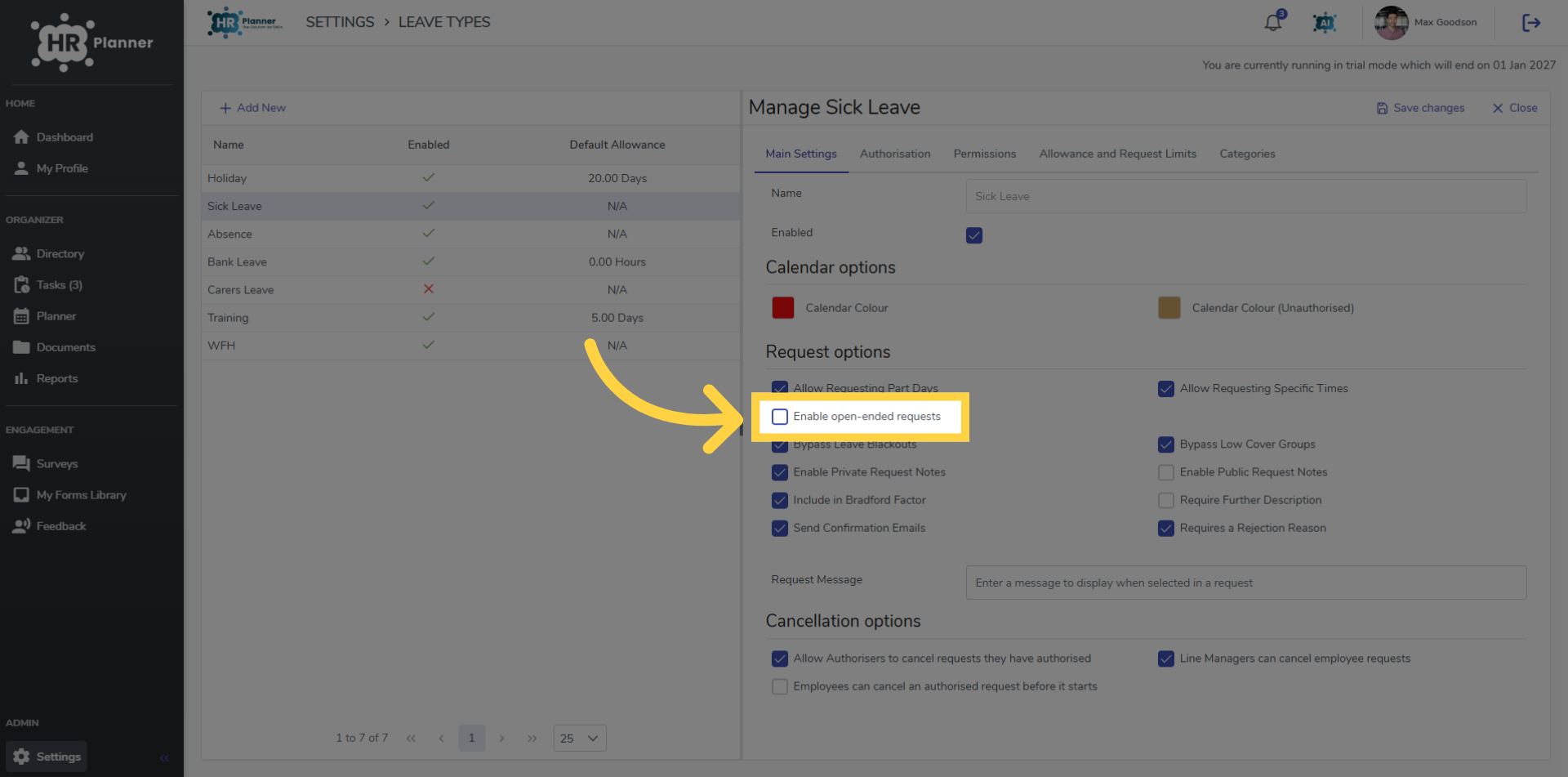The image size is (1568, 777).
Task: Select the Carers Leave row
Action: pyautogui.click(x=471, y=290)
